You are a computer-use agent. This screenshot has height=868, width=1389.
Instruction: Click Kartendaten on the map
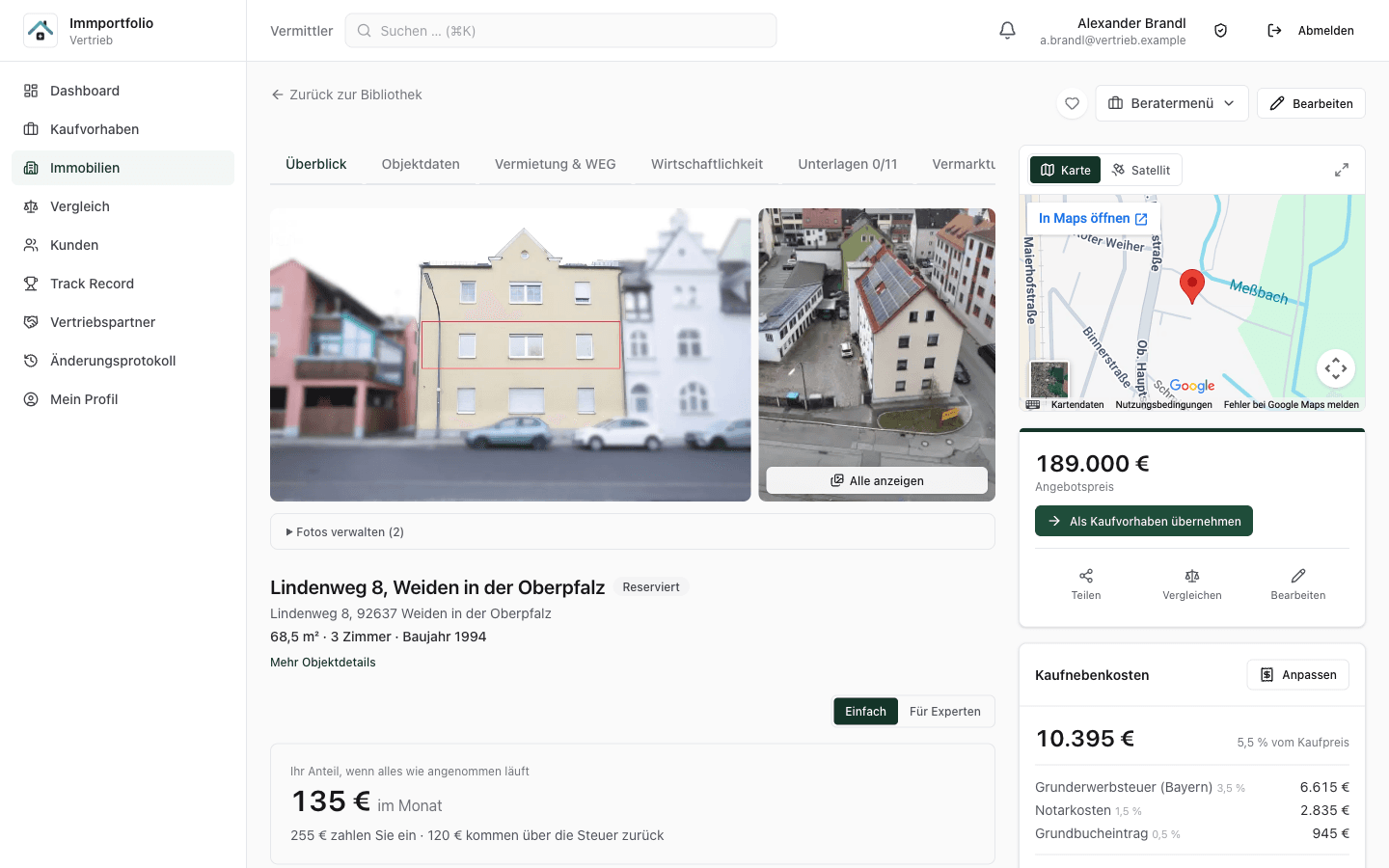click(x=1077, y=405)
